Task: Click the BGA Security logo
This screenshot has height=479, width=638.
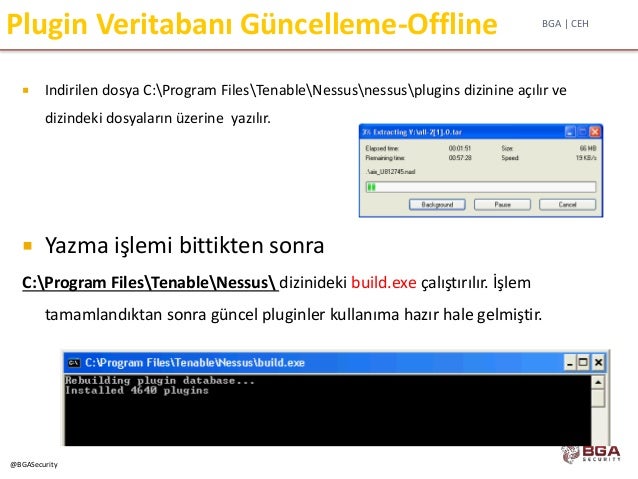Action: pyautogui.click(x=591, y=453)
